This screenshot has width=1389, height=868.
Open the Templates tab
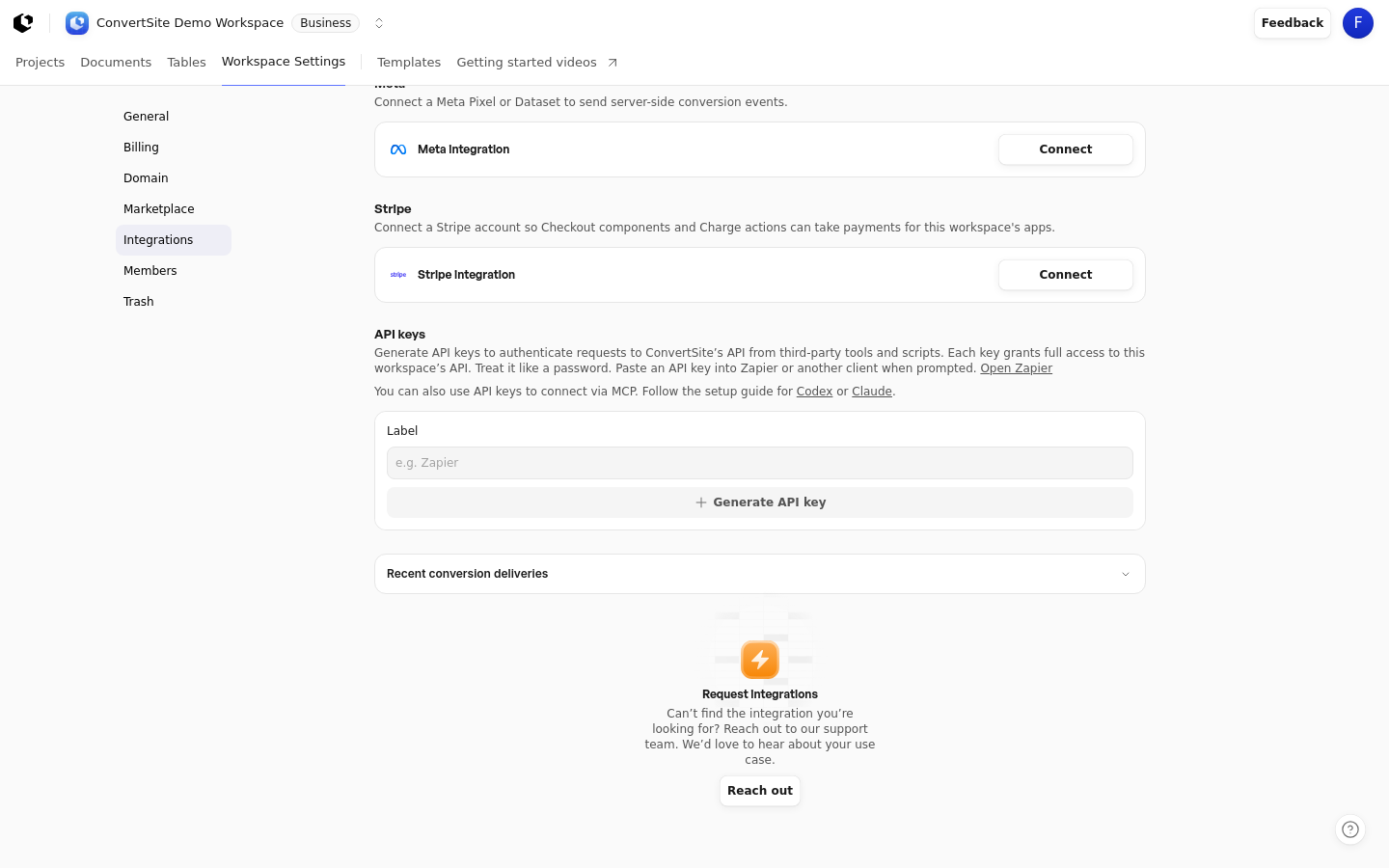pyautogui.click(x=409, y=63)
